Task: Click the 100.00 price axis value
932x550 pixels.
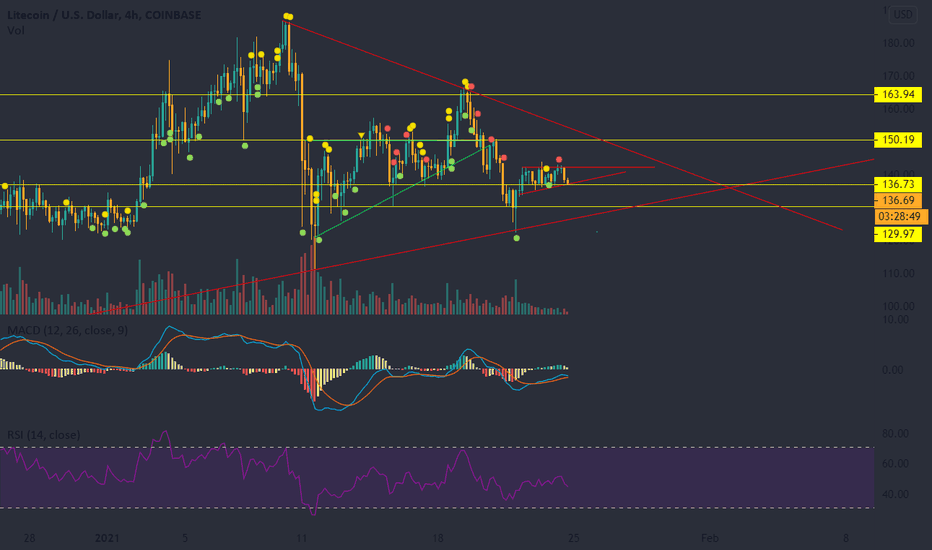Action: [898, 306]
